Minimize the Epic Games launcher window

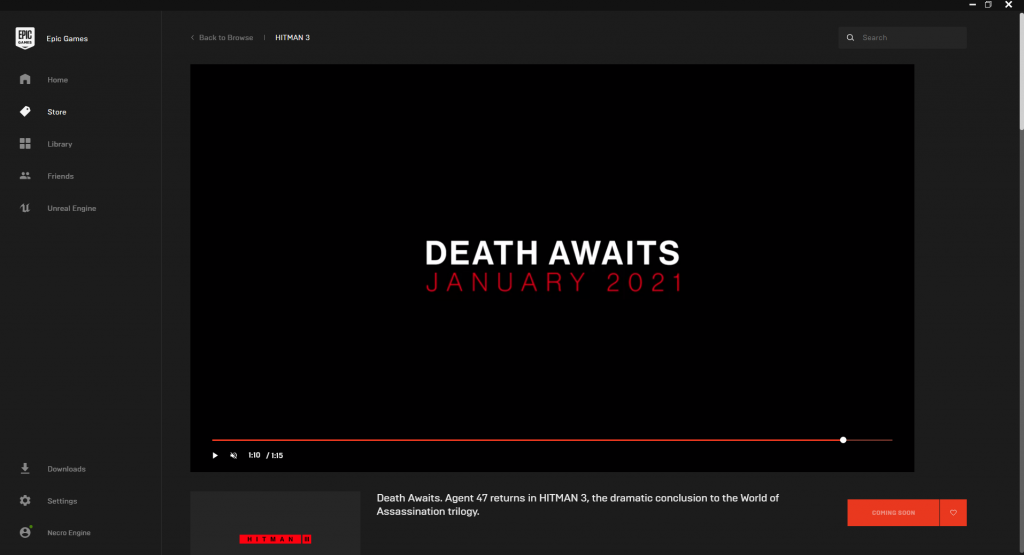(x=972, y=5)
